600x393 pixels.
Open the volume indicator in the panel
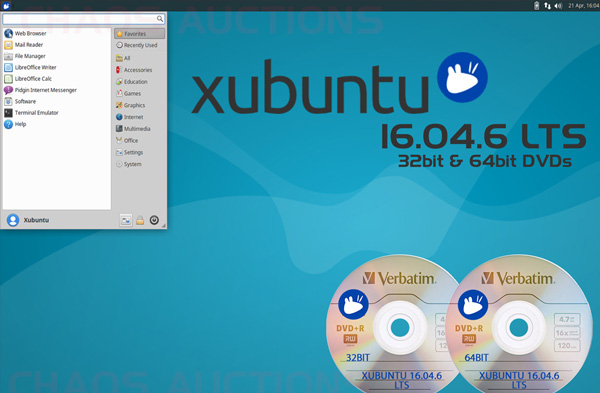[x=558, y=5]
